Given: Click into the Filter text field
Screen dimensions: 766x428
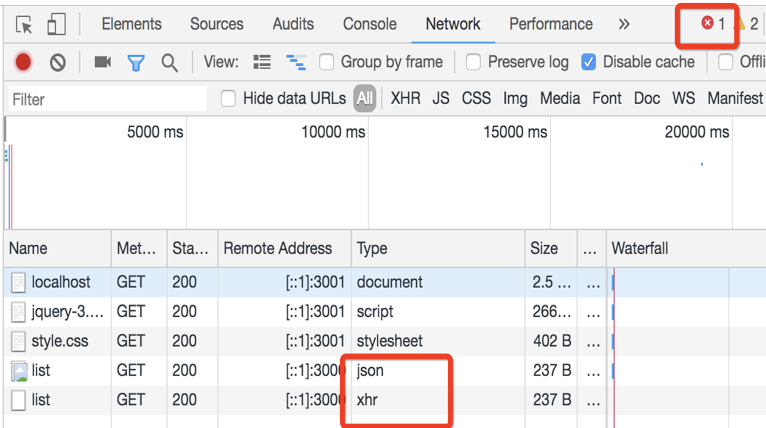Looking at the screenshot, I should (x=107, y=99).
